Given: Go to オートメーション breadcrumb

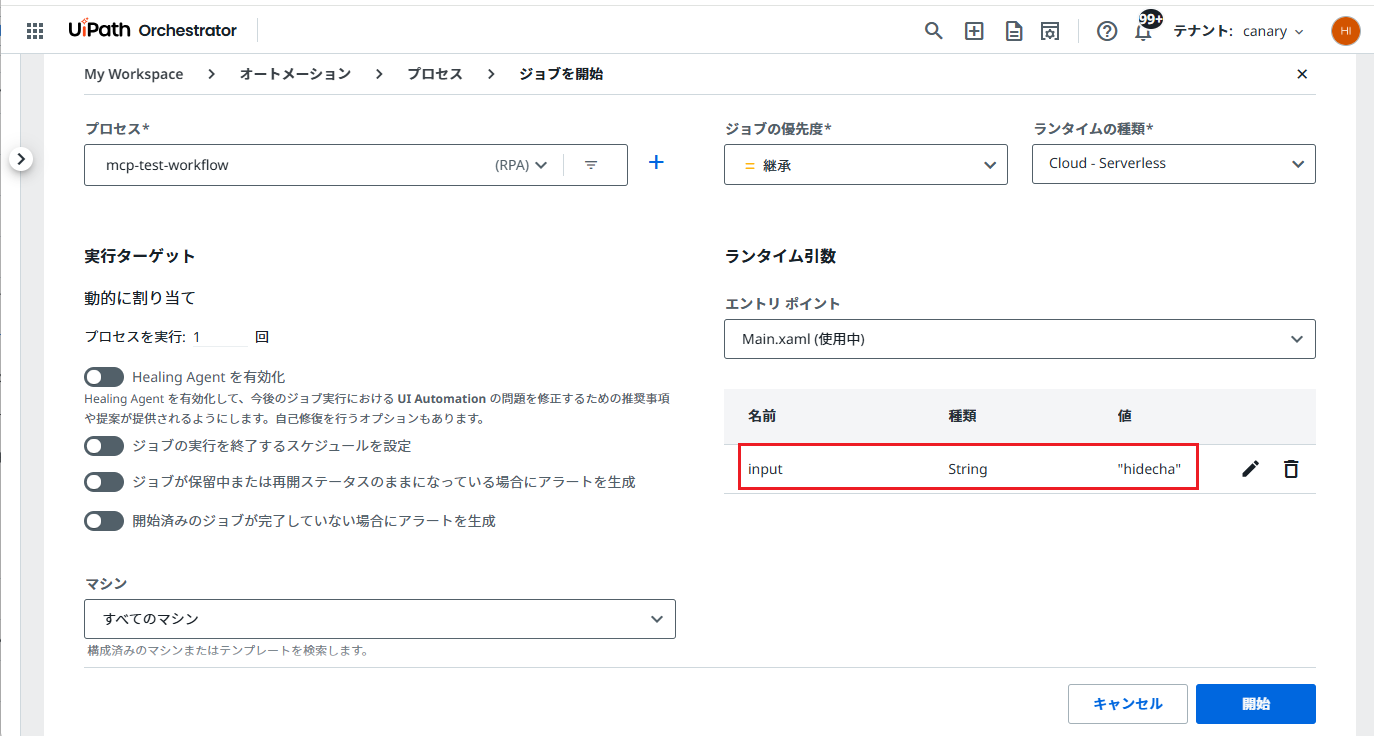Looking at the screenshot, I should [x=295, y=74].
